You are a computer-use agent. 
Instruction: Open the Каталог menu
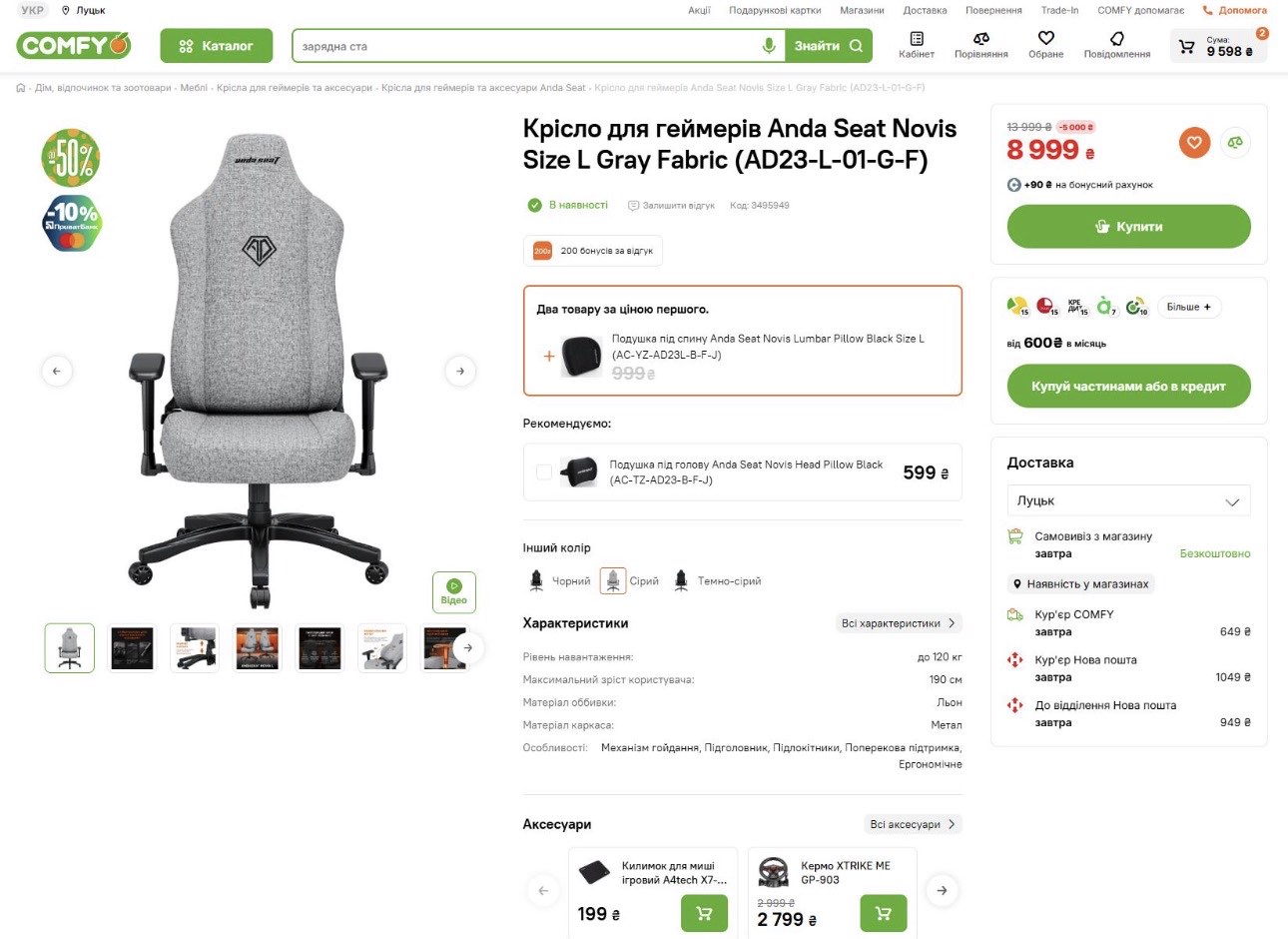[x=216, y=46]
